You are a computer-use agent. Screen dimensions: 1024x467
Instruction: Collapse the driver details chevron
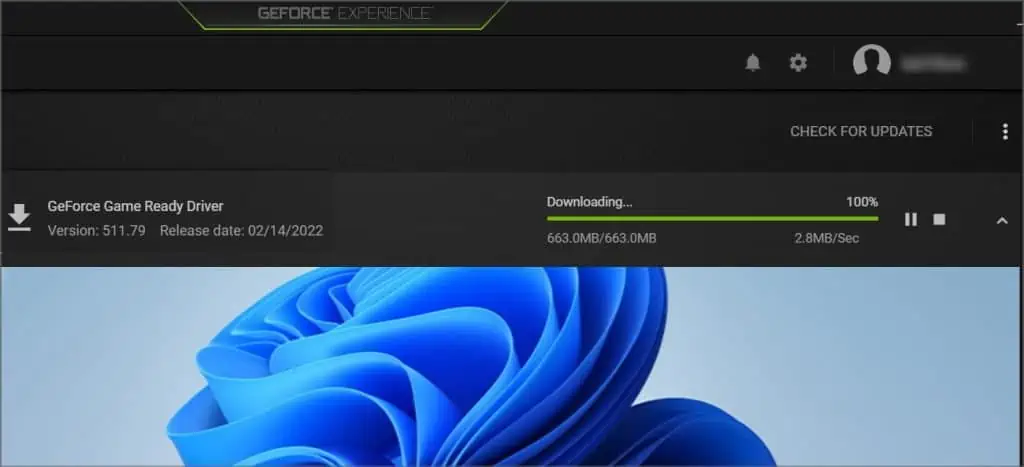point(1002,221)
